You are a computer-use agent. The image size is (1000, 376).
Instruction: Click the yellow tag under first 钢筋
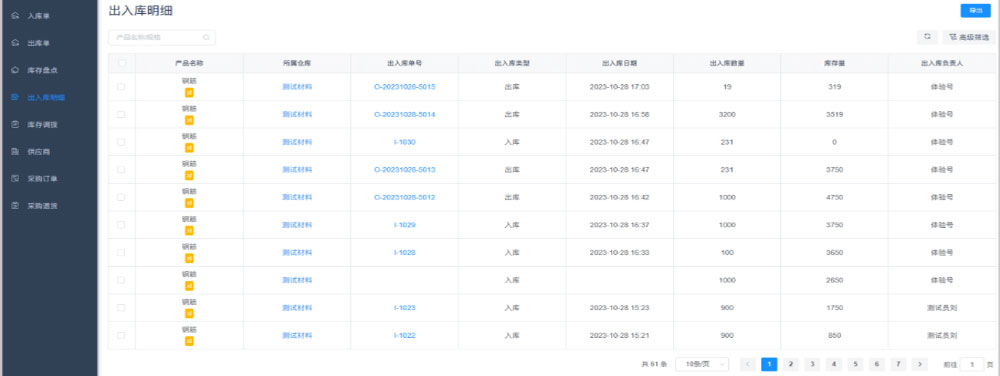pos(189,92)
